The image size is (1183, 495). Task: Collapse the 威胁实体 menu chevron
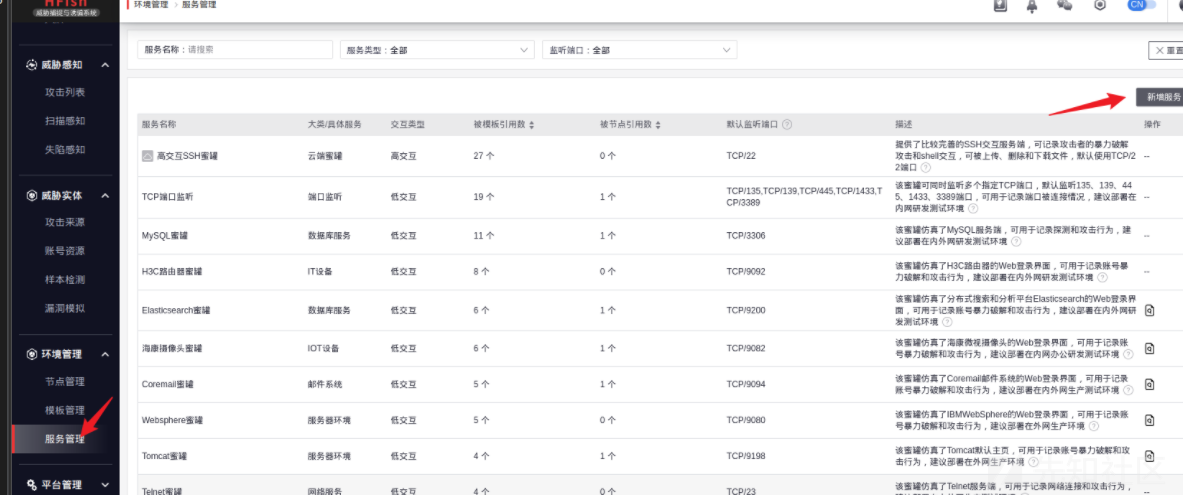[x=105, y=195]
